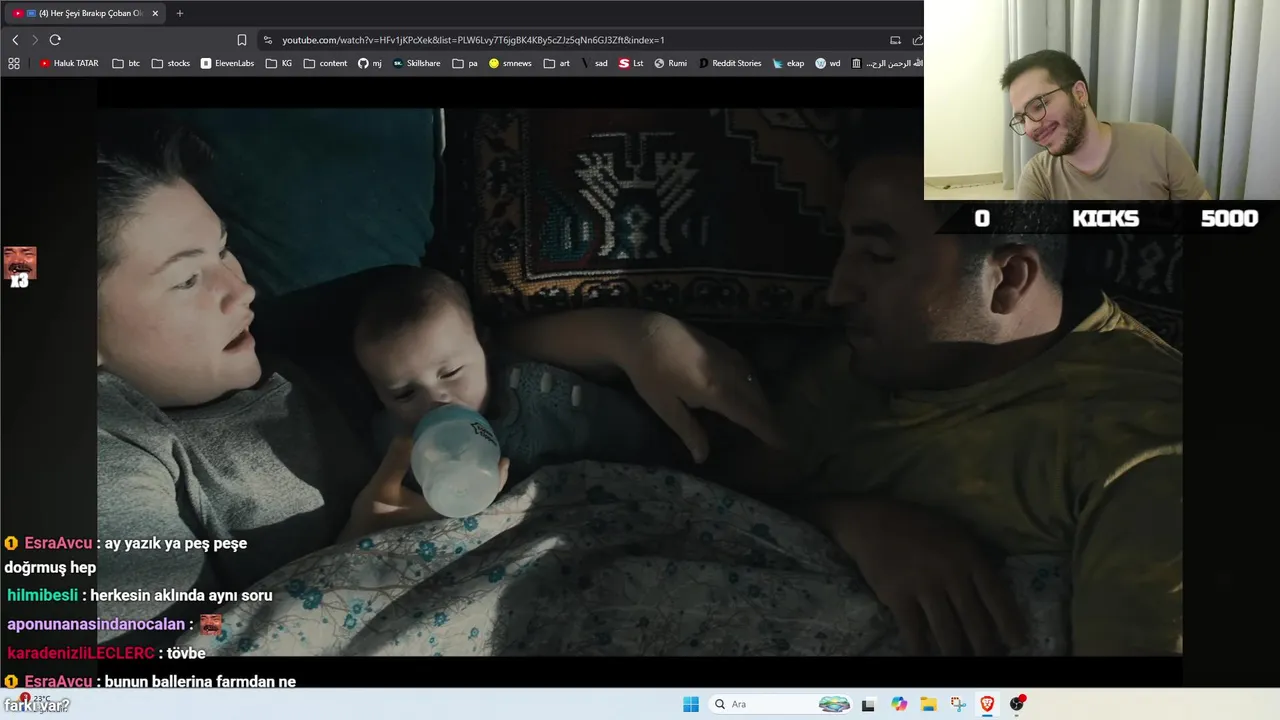Click the share icon in address bar

coord(917,40)
